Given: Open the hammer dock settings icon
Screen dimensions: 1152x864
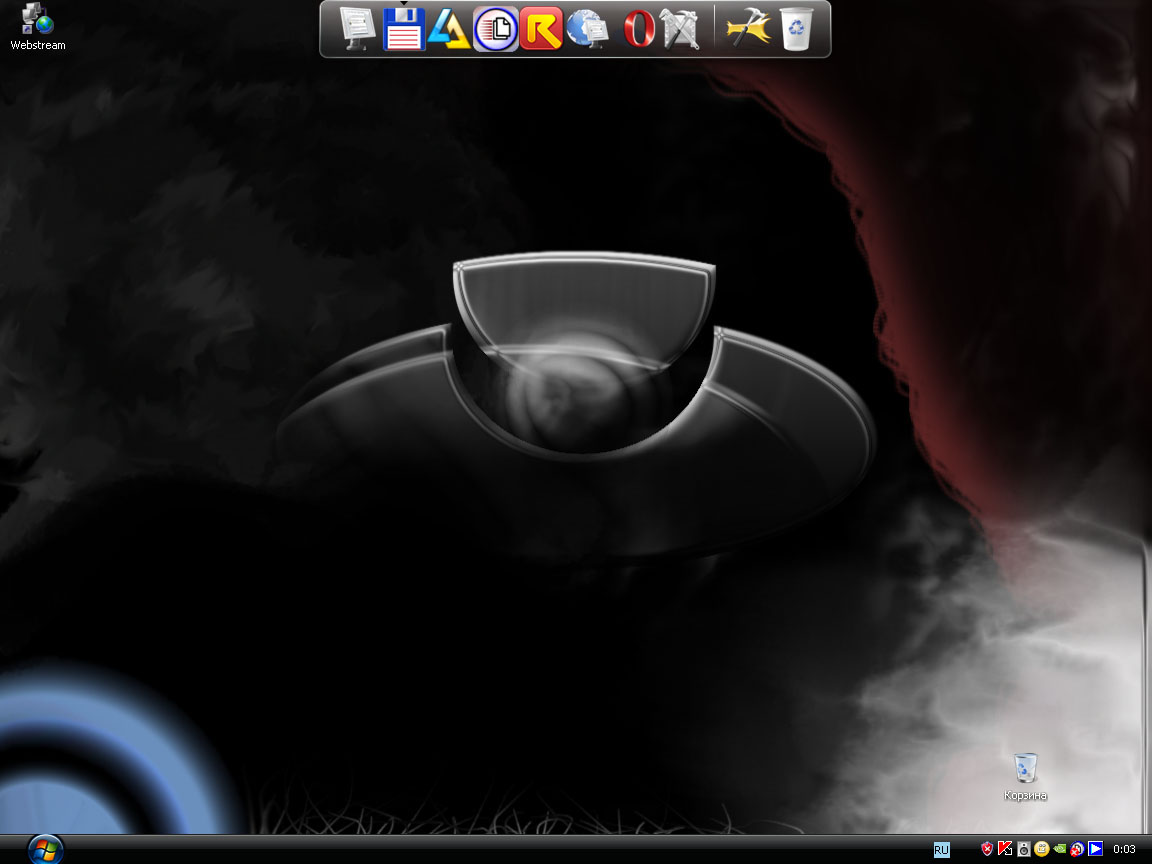Looking at the screenshot, I should [x=746, y=29].
